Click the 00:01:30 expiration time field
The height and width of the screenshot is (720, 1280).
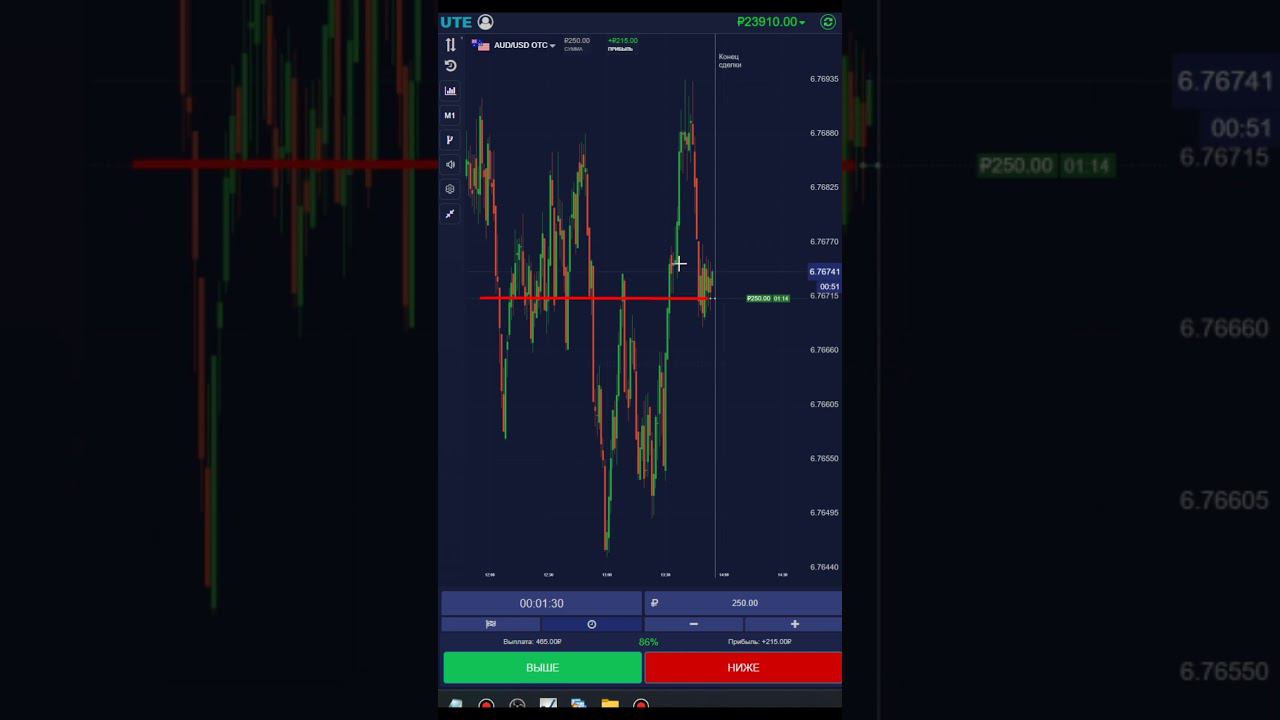[x=541, y=603]
